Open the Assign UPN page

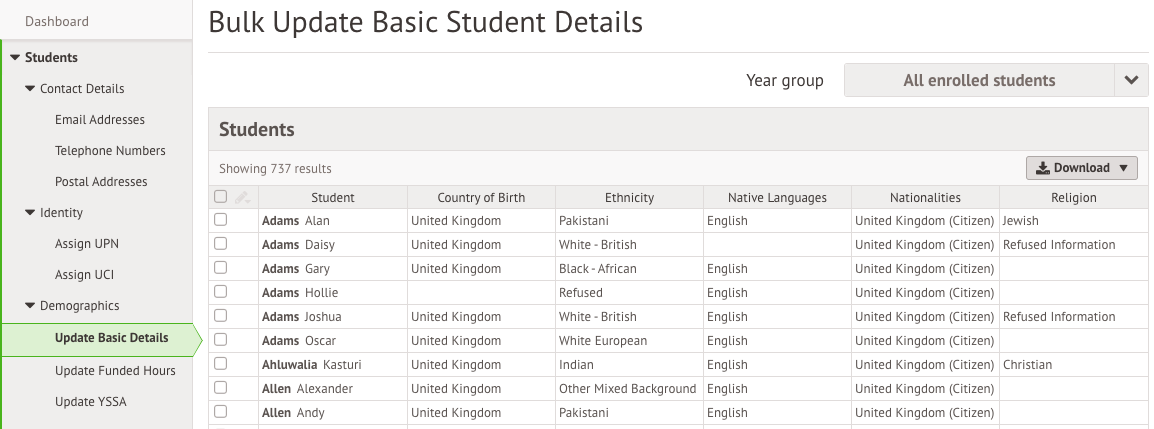[86, 244]
